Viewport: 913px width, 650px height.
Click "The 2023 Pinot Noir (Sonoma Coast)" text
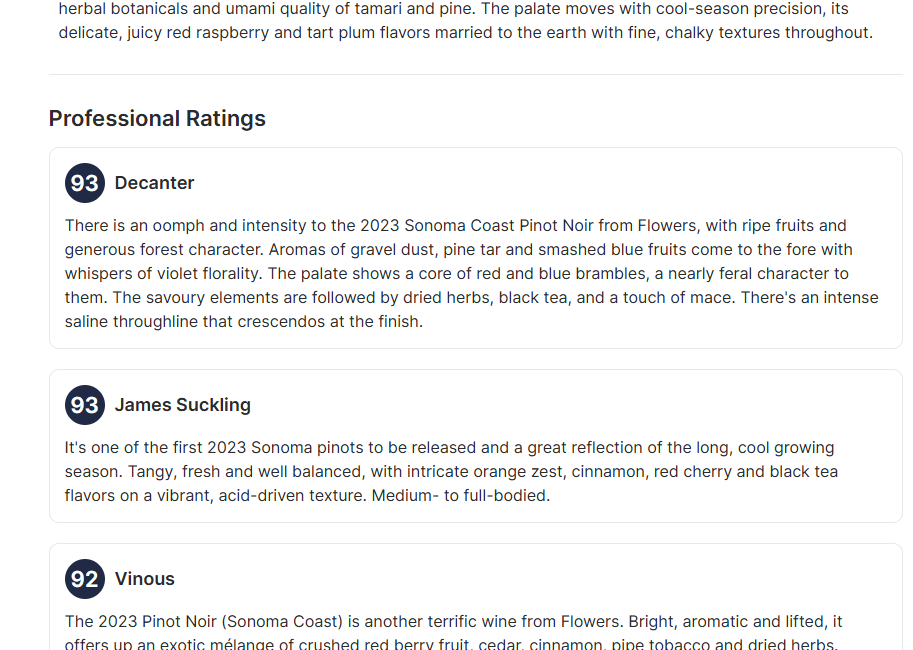pos(202,622)
